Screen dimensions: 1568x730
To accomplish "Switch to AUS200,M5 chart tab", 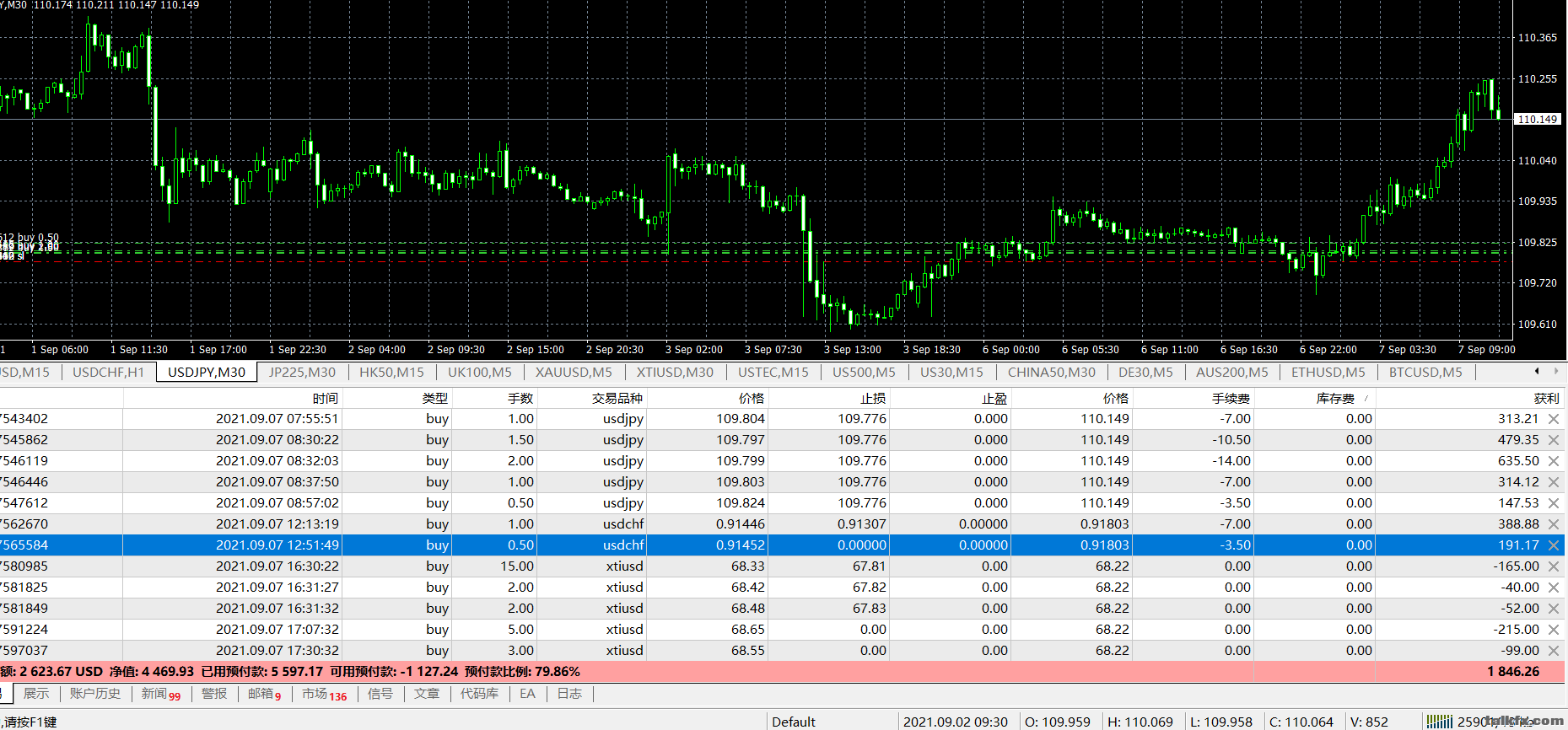I will point(1231,372).
